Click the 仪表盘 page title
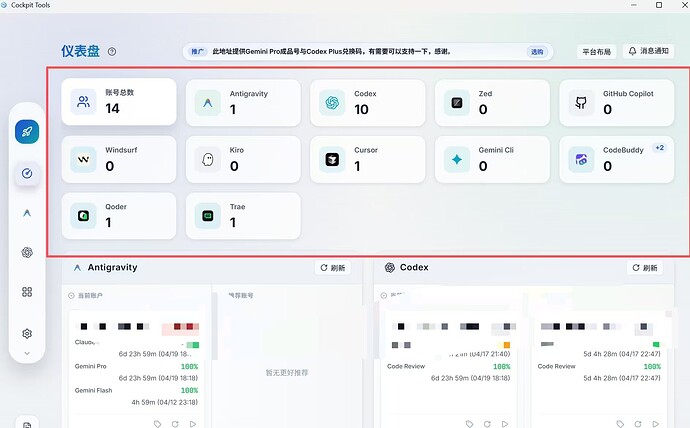Screen dimensions: 690x428 [81, 51]
